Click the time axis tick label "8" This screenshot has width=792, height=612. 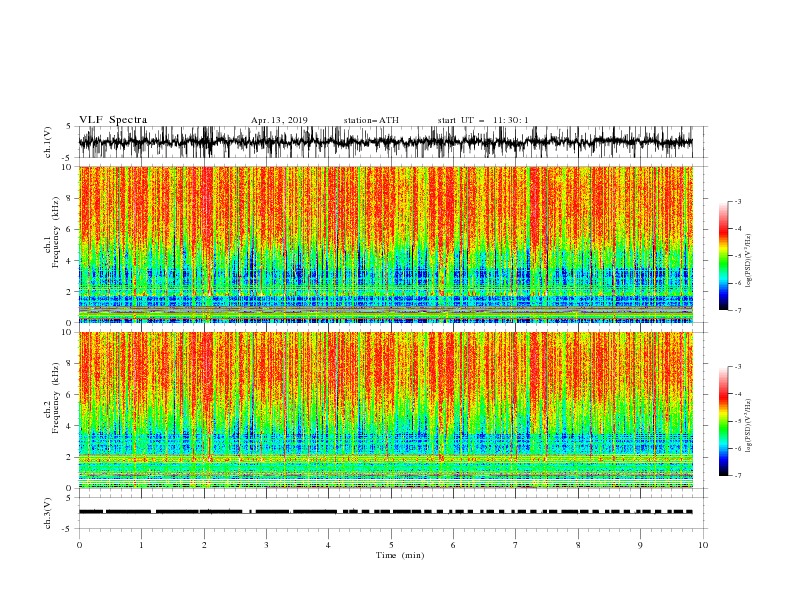578,545
